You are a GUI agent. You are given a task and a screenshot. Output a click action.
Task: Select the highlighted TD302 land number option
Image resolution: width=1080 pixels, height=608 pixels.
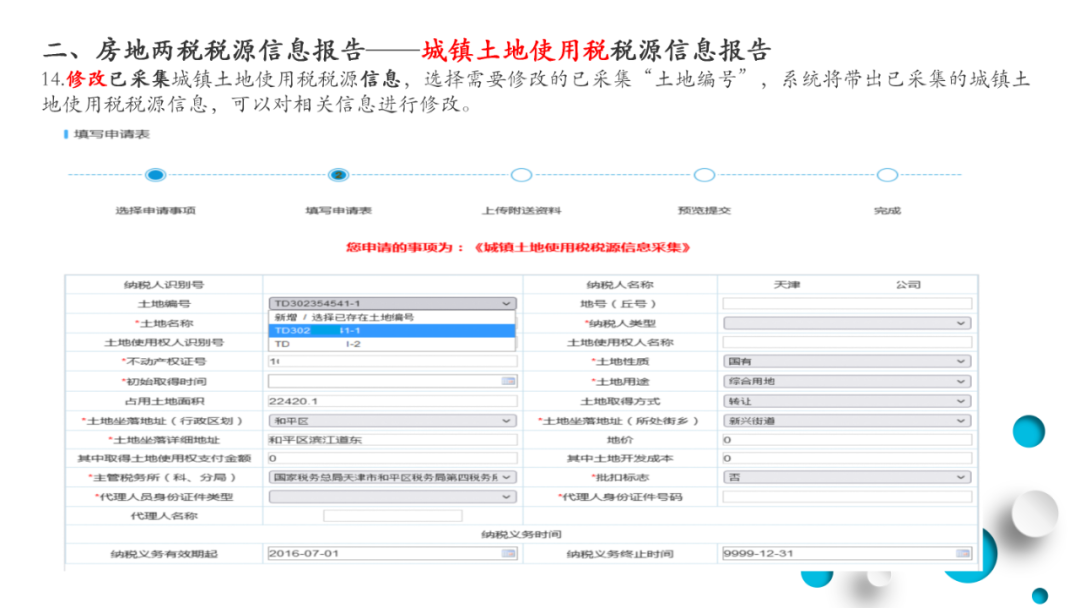(392, 331)
